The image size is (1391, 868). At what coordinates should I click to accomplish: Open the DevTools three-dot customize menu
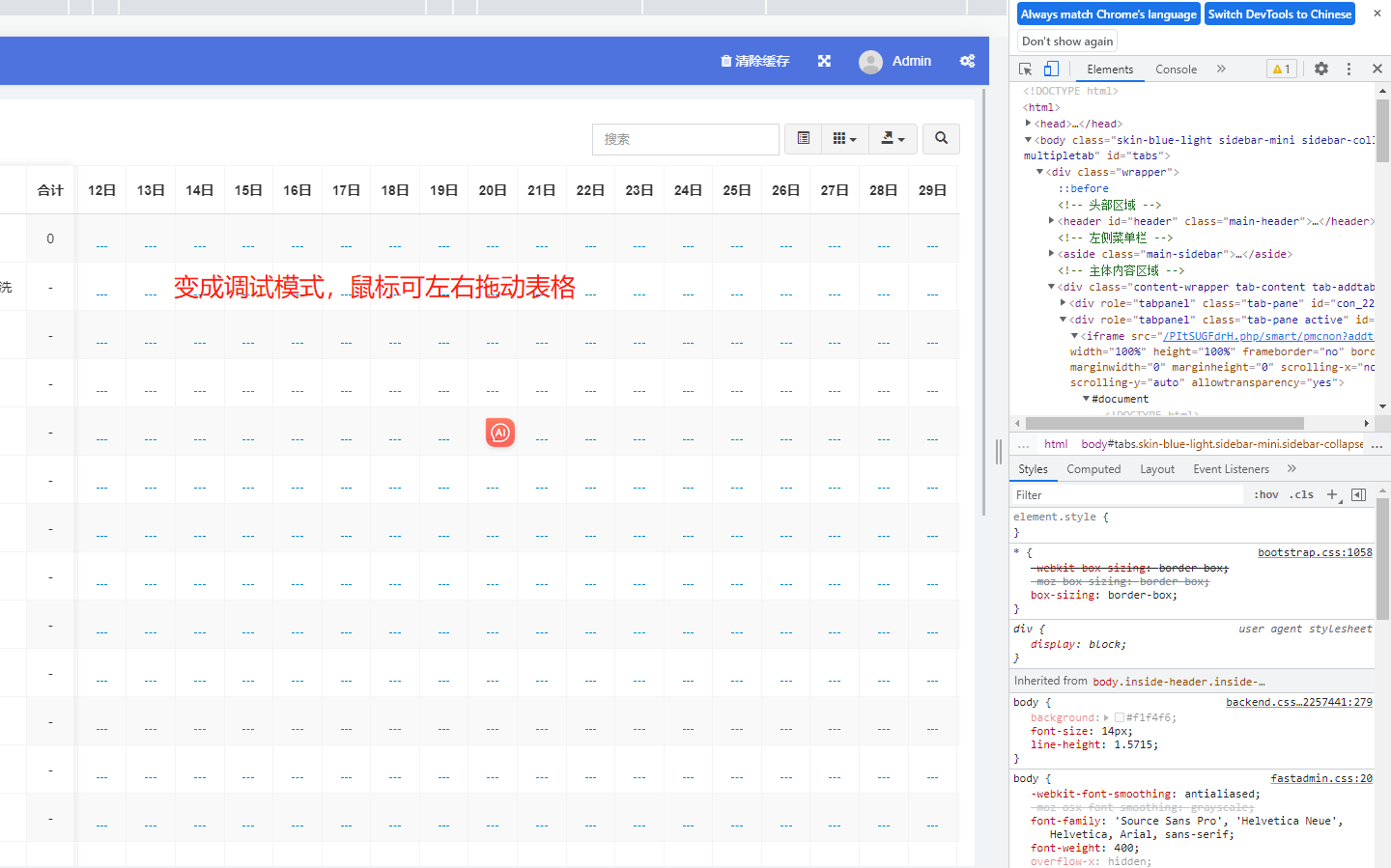(1349, 70)
